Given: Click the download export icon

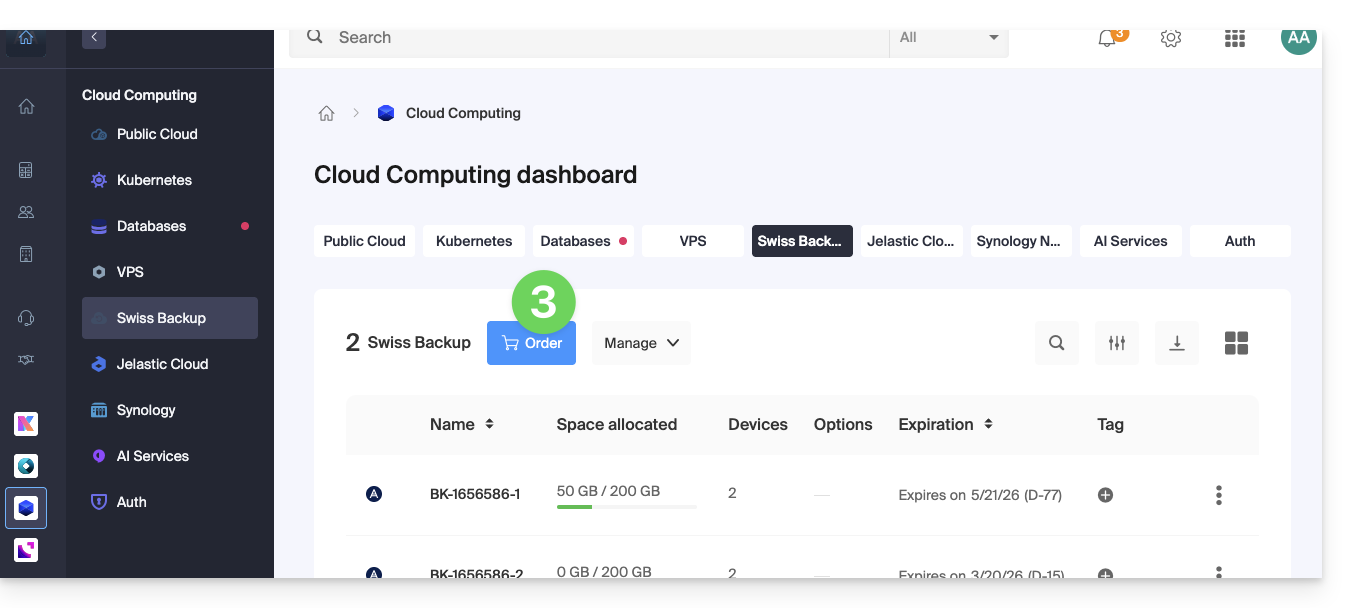Looking at the screenshot, I should point(1177,343).
